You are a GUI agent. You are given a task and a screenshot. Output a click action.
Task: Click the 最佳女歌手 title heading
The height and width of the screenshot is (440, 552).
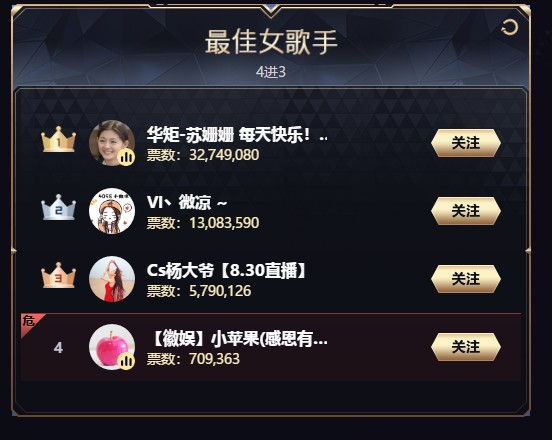[271, 42]
